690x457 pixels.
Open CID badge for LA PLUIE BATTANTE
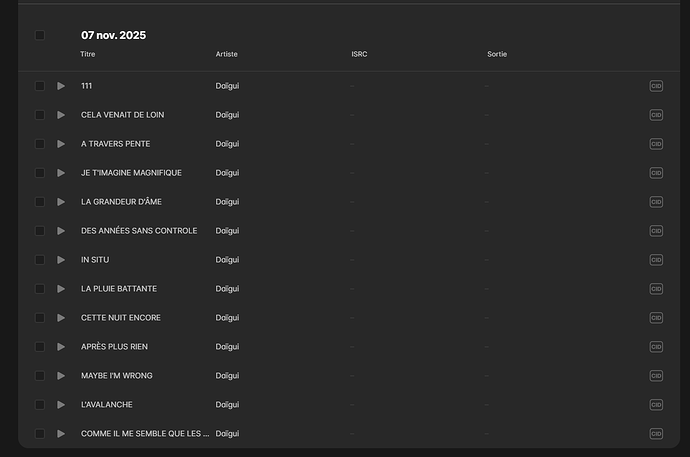(656, 289)
